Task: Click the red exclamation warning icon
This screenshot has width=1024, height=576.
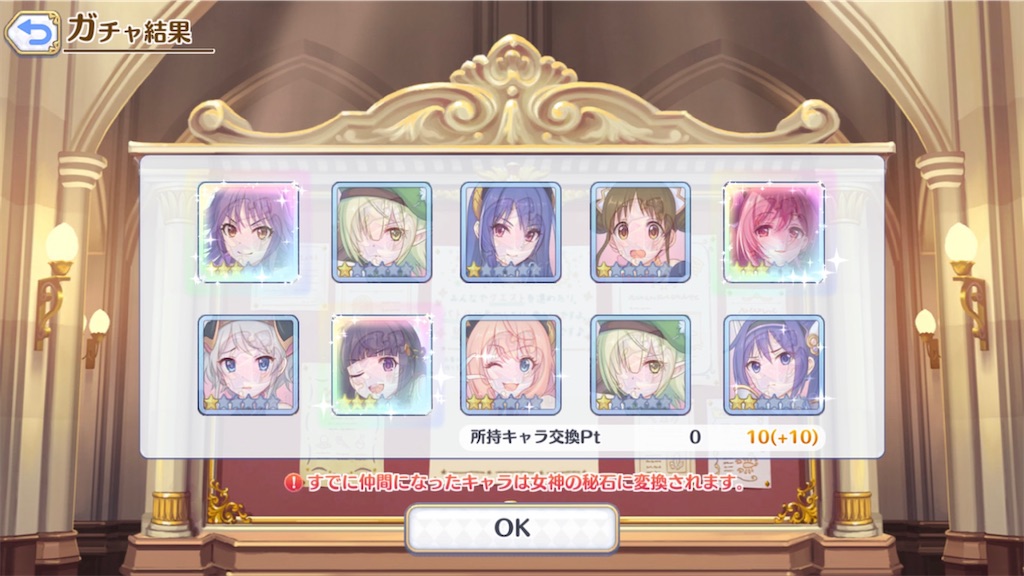Action: coord(293,483)
